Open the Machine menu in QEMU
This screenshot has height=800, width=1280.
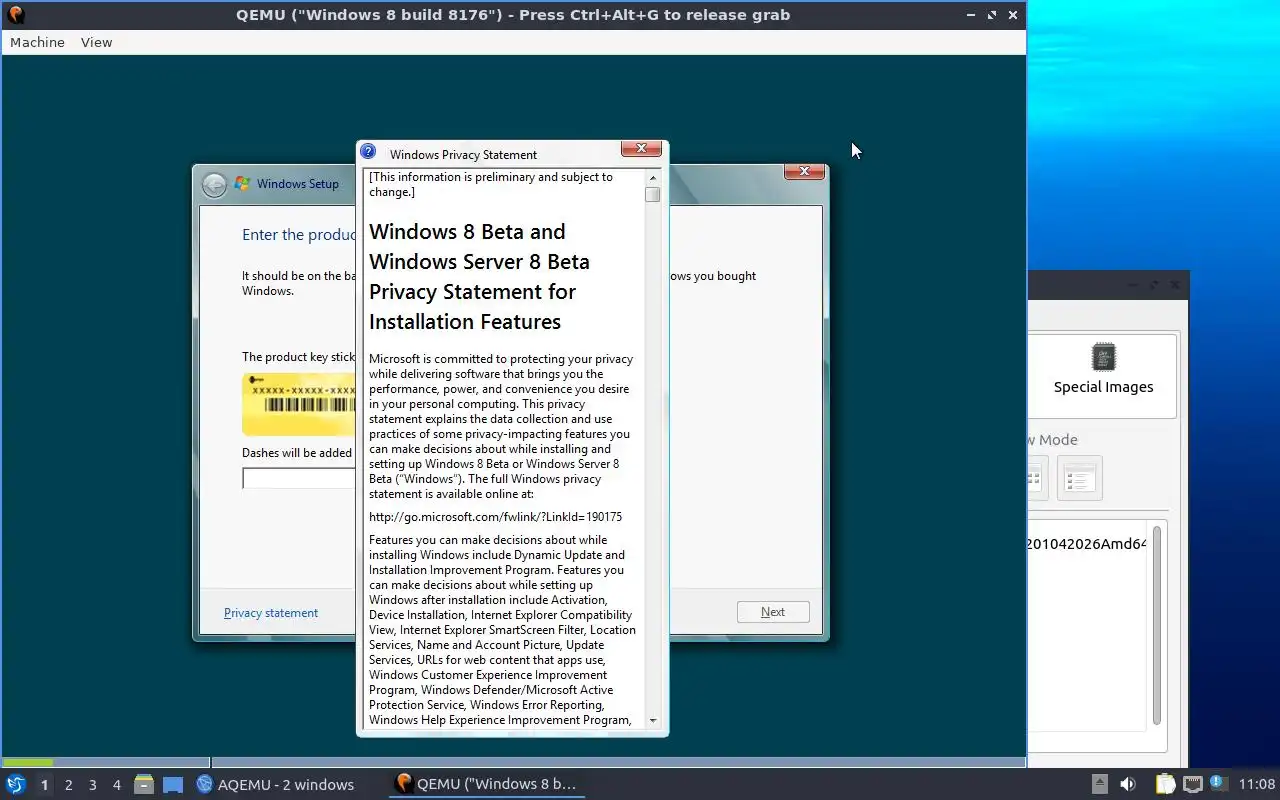[37, 42]
